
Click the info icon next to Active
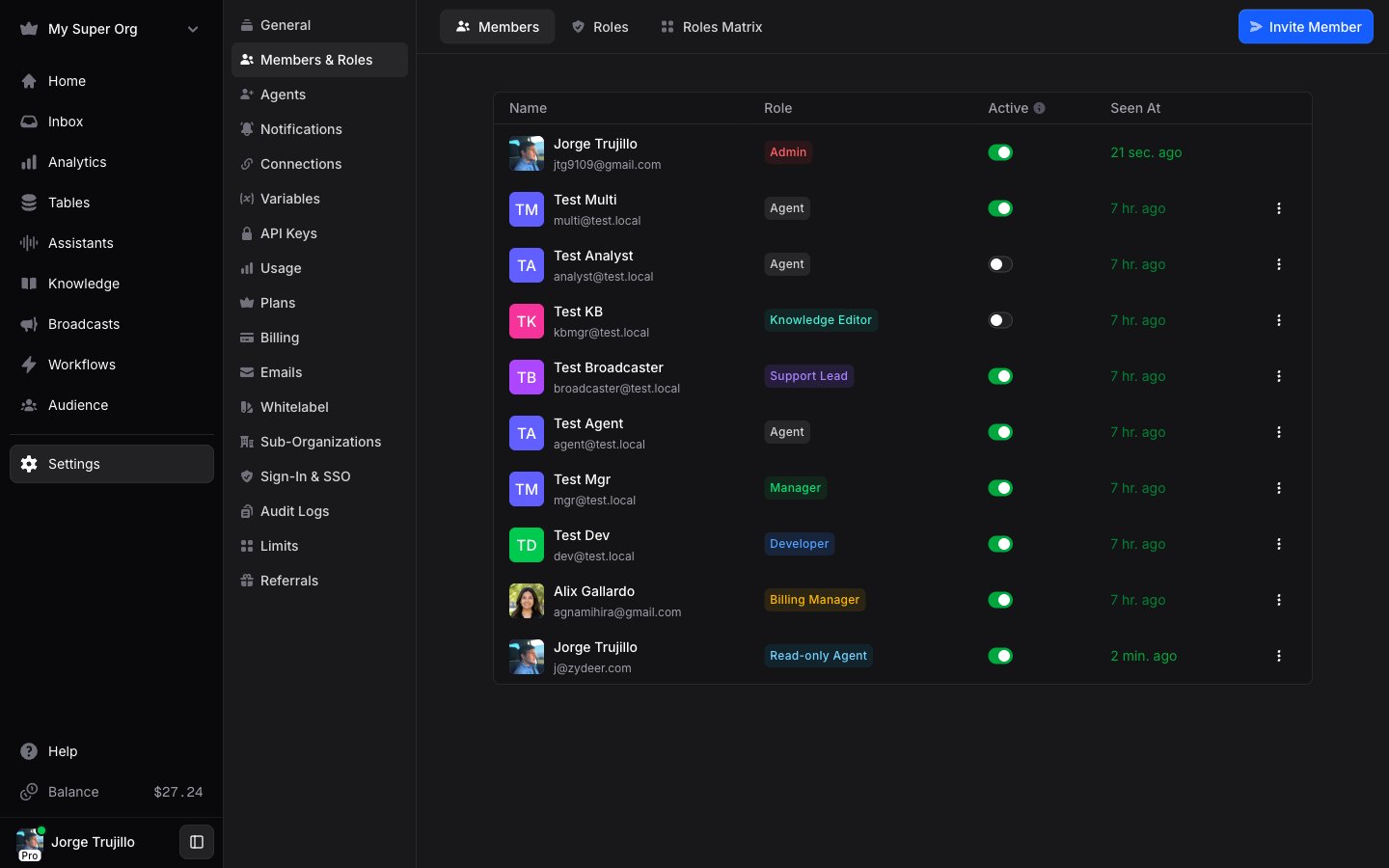(x=1039, y=108)
